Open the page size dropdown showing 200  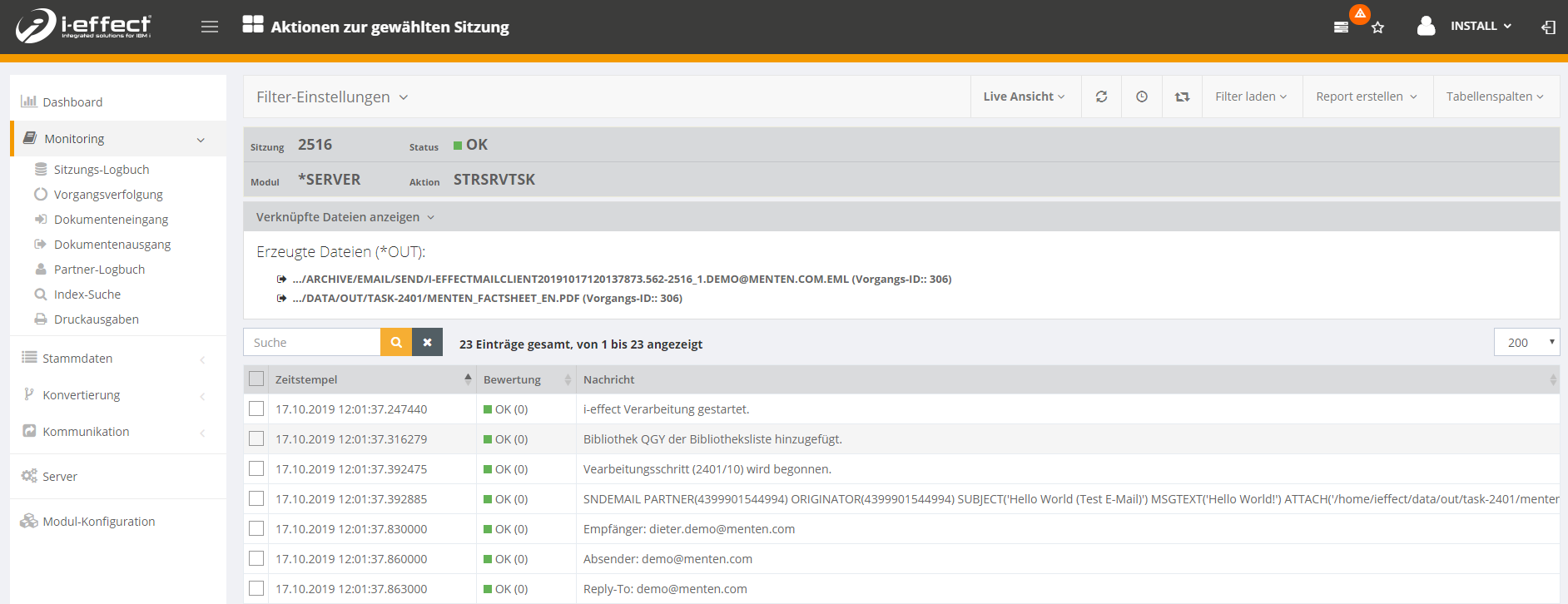tap(1526, 342)
